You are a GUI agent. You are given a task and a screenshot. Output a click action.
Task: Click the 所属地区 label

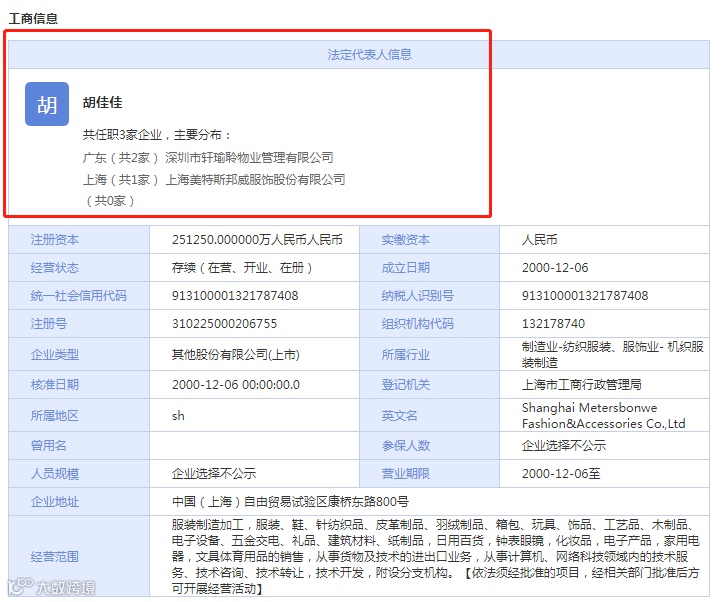coord(55,416)
